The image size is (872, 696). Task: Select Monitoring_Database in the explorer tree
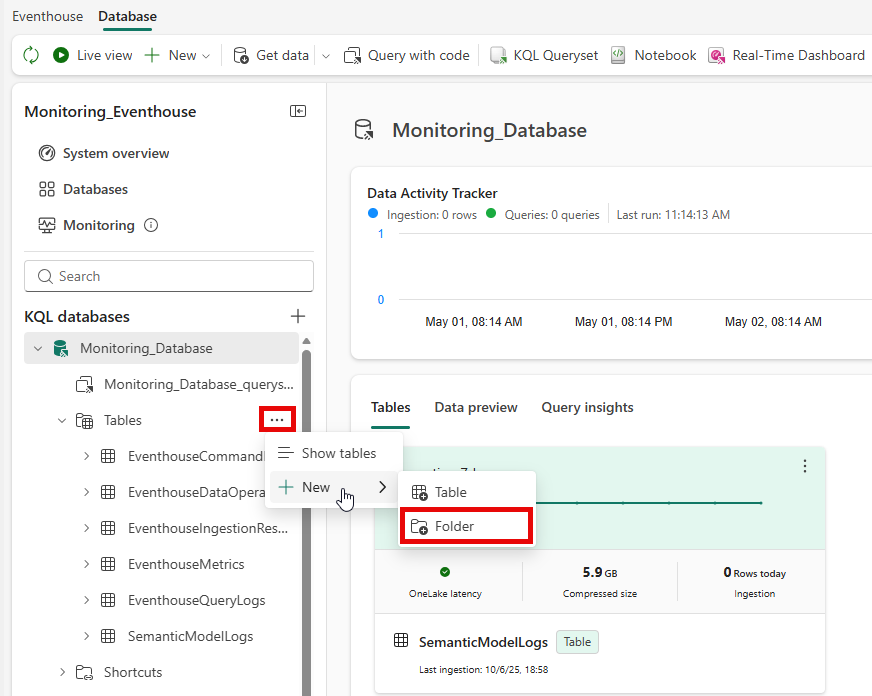tap(161, 348)
